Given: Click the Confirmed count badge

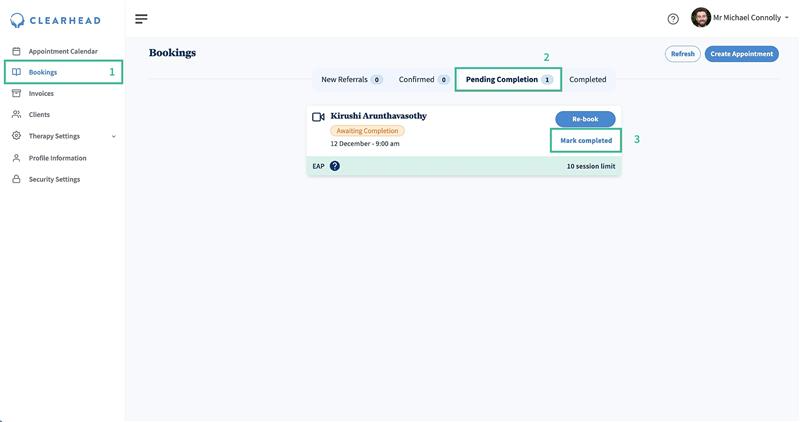Looking at the screenshot, I should coord(443,80).
